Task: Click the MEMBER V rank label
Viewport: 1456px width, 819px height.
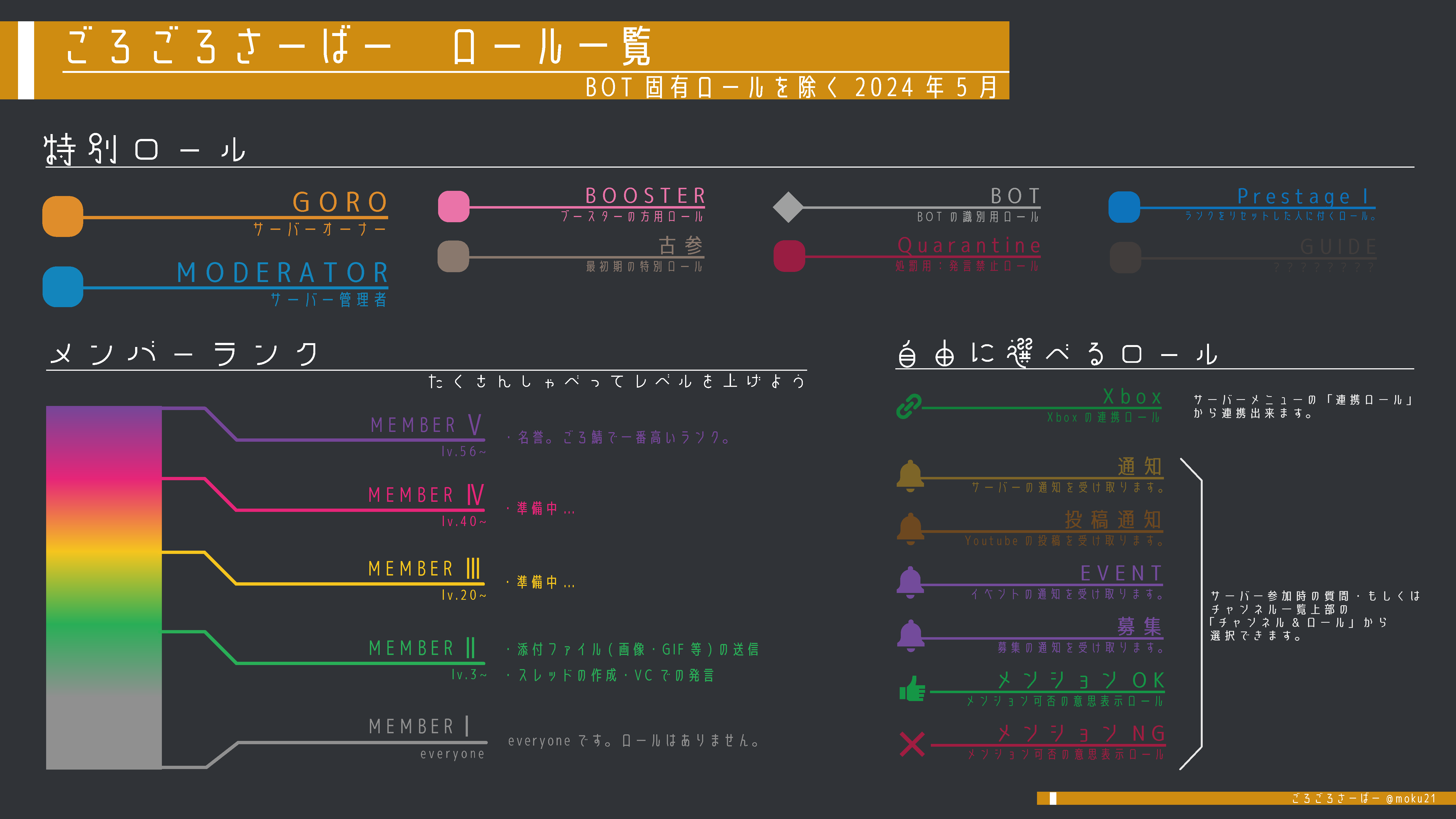Action: tap(426, 425)
